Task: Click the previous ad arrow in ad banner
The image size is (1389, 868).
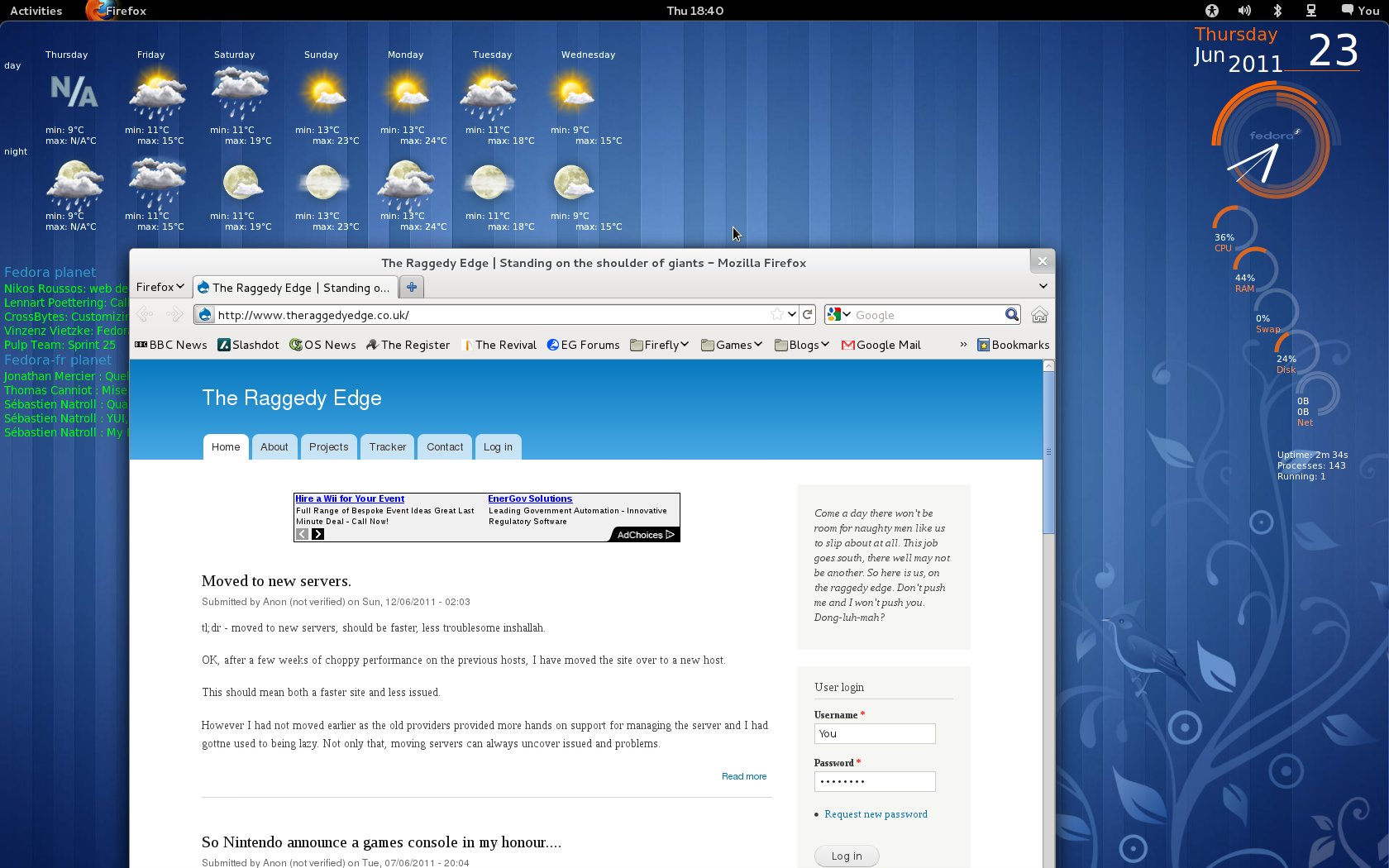Action: 303,534
